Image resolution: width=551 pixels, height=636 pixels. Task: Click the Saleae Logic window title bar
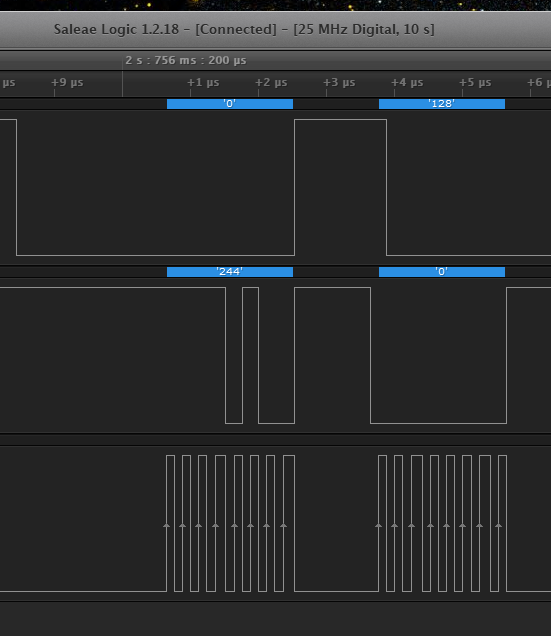click(x=244, y=30)
